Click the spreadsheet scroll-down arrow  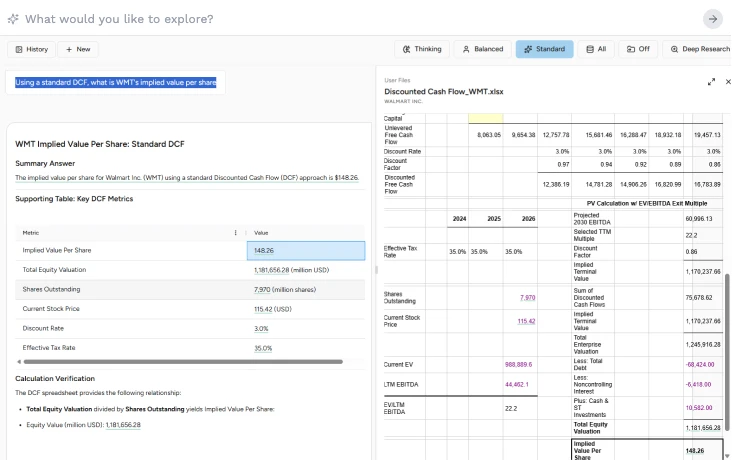click(727, 456)
